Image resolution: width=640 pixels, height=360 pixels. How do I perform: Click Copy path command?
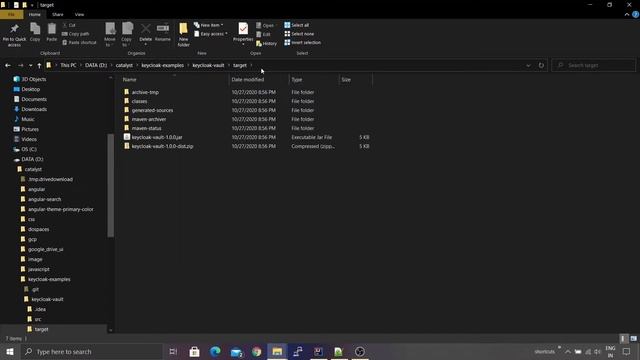(x=76, y=34)
